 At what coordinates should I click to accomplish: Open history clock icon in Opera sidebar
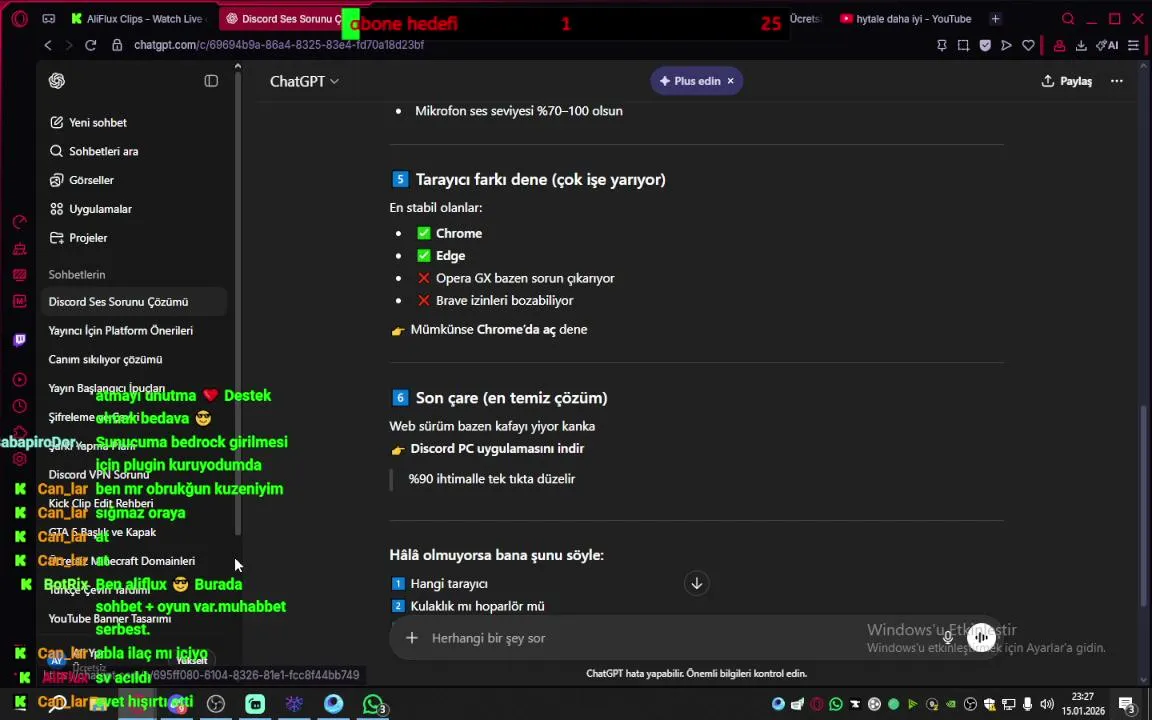tap(20, 406)
